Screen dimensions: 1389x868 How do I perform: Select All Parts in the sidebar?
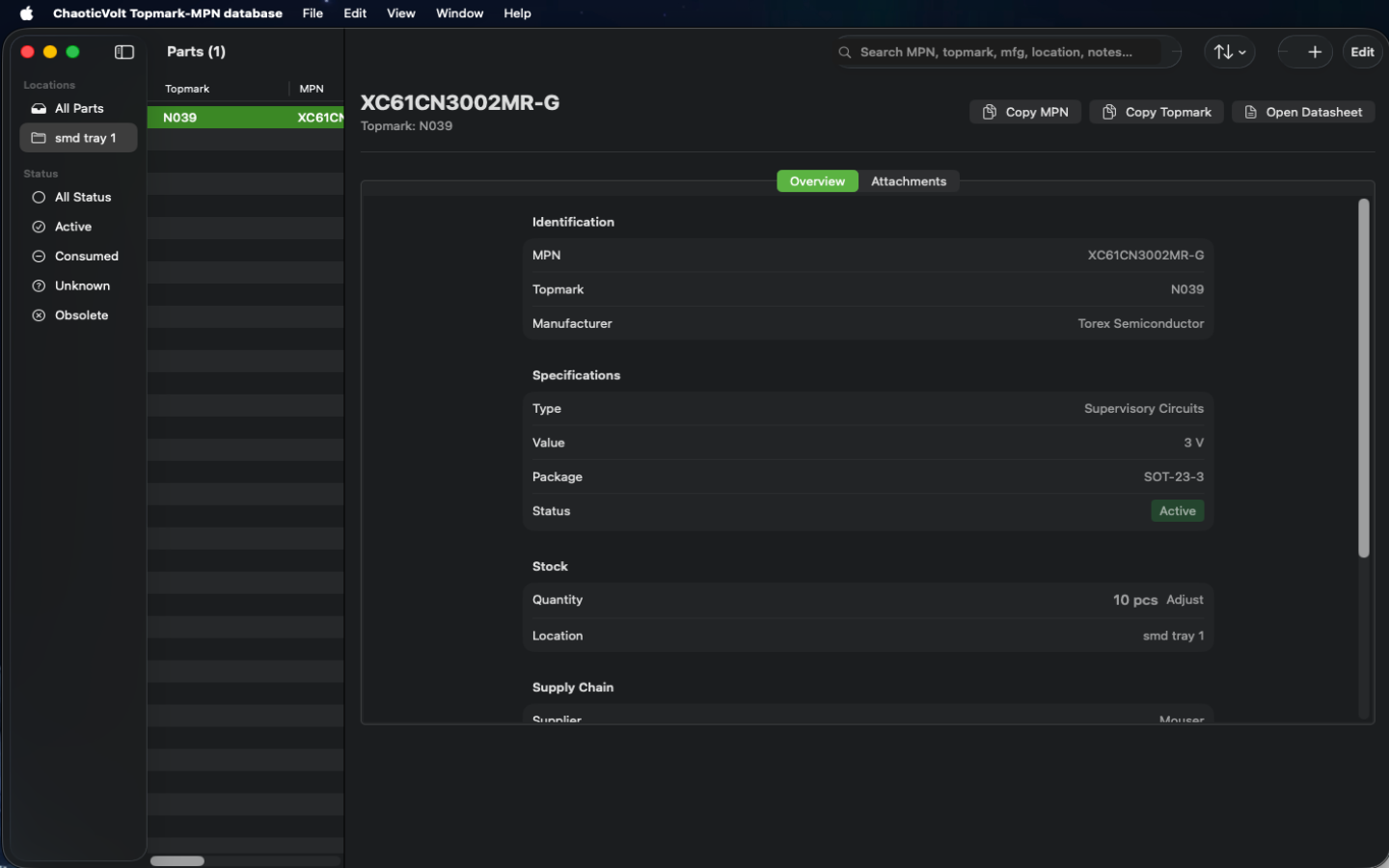(x=78, y=108)
